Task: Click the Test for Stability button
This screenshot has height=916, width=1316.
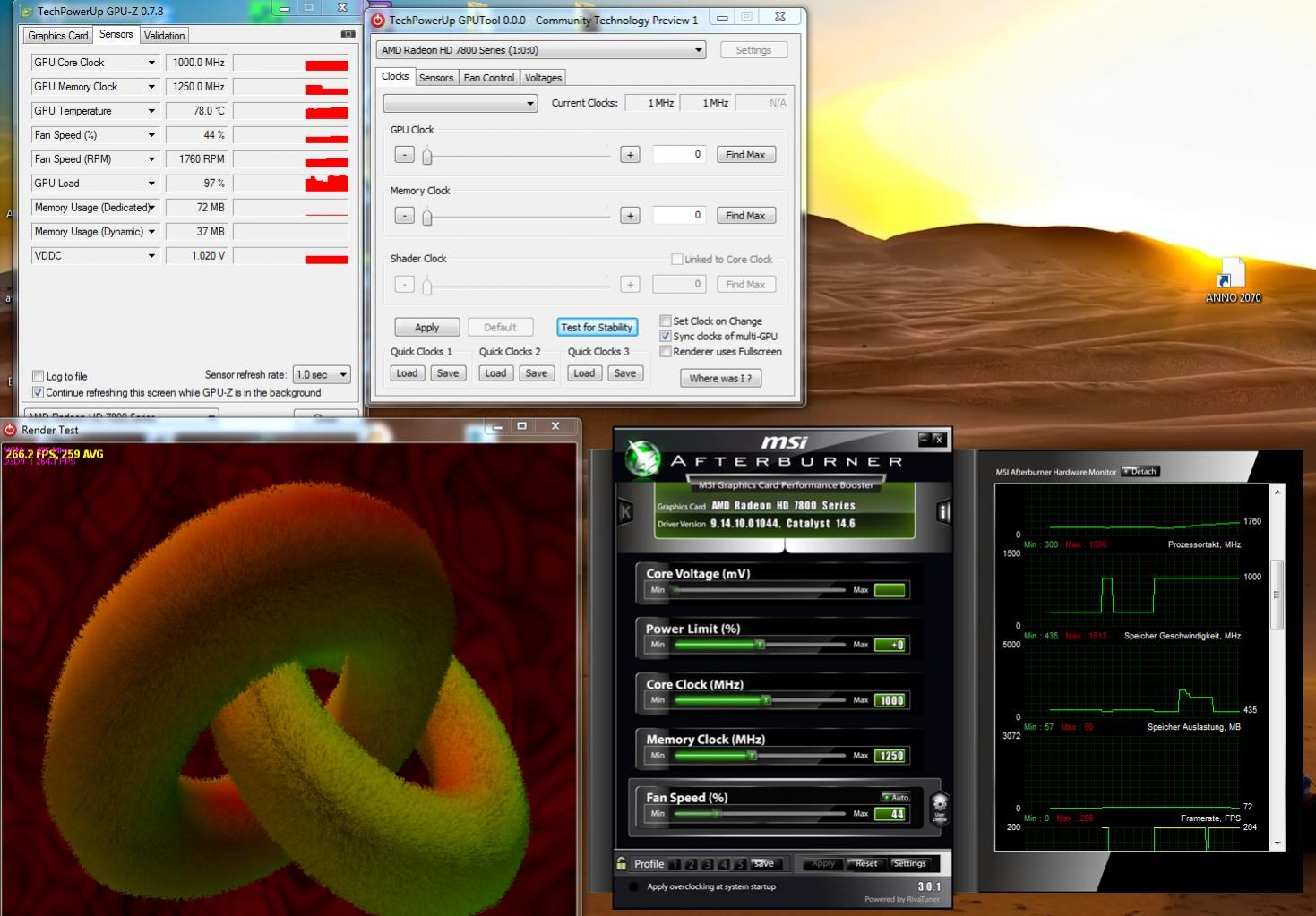Action: (x=597, y=327)
